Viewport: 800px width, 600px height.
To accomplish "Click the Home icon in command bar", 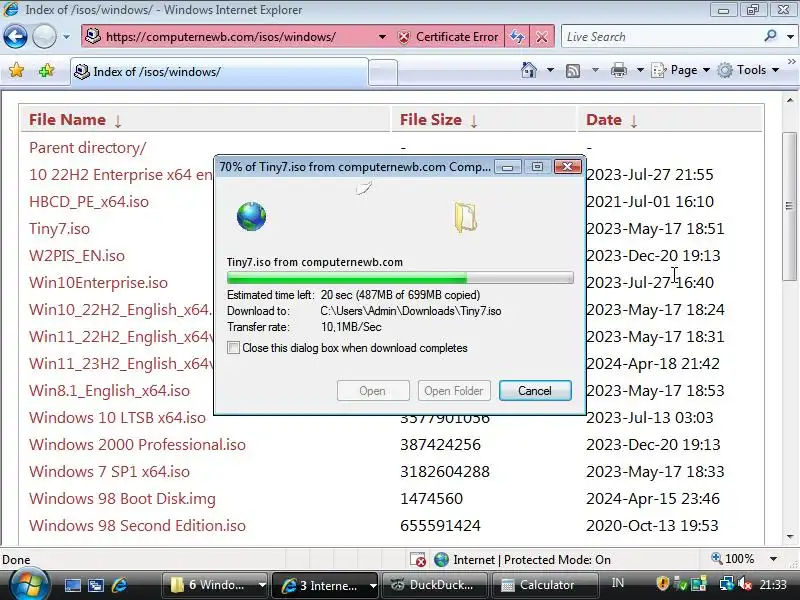I will tap(529, 70).
